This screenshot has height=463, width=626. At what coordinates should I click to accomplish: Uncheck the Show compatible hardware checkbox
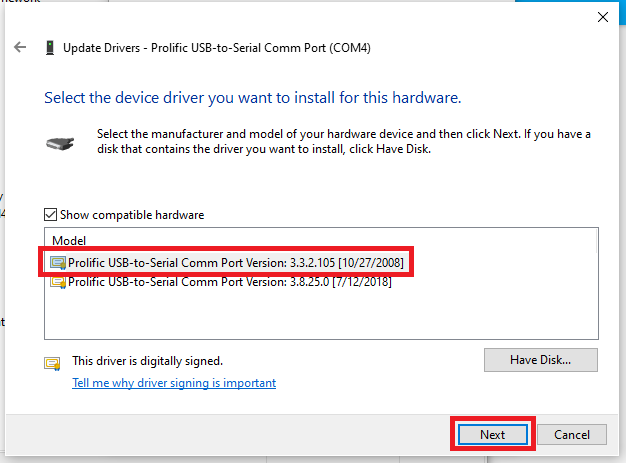(51, 215)
